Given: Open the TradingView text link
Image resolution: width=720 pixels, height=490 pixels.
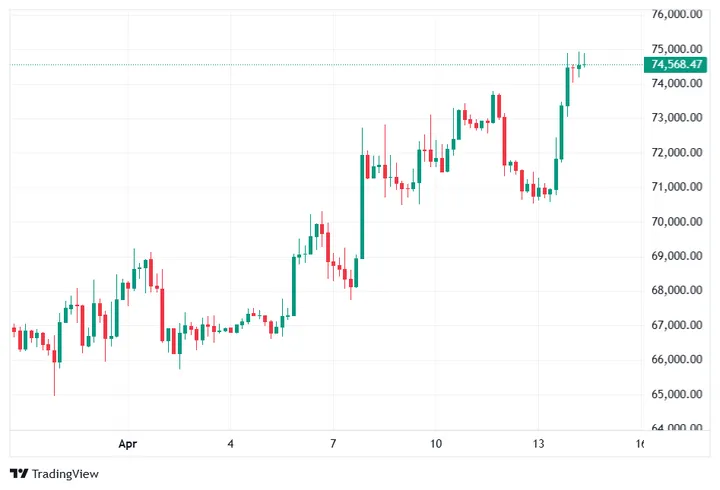Looking at the screenshot, I should point(57,473).
